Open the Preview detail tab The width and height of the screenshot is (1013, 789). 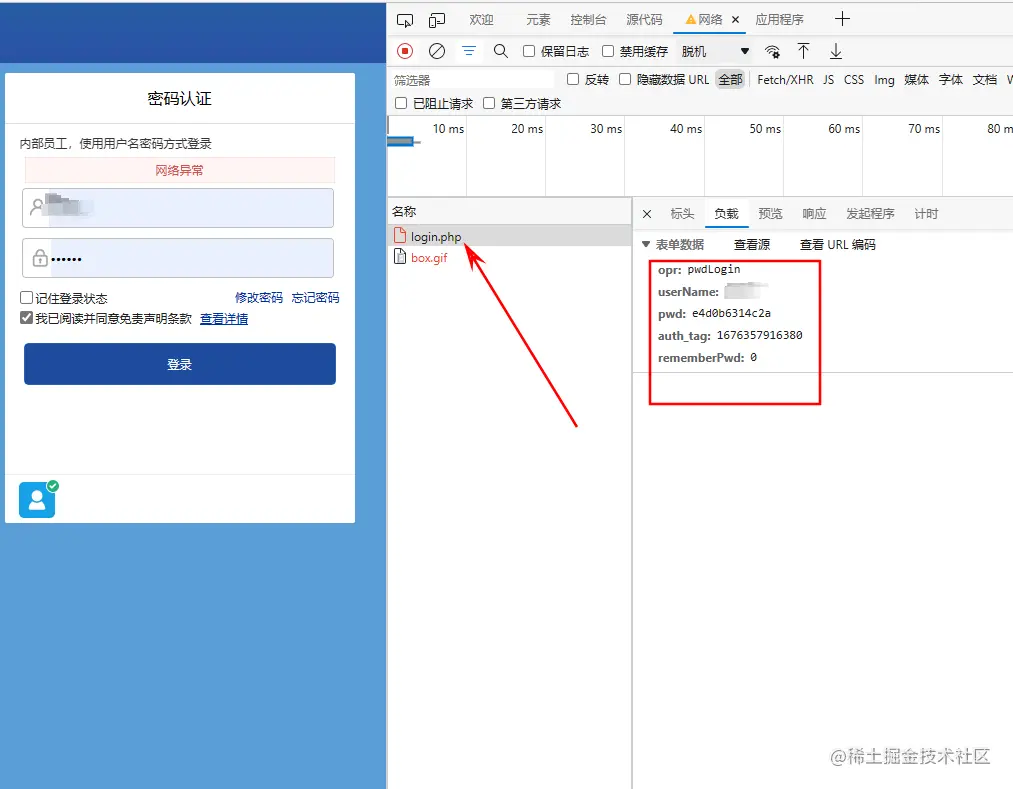tap(770, 214)
